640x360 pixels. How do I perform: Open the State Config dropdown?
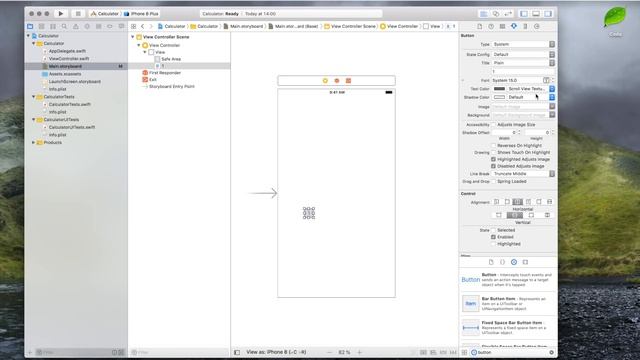click(x=523, y=54)
